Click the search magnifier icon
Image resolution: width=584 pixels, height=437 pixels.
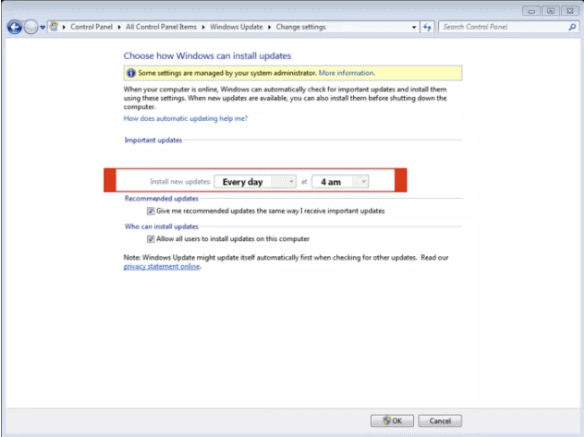[x=572, y=27]
